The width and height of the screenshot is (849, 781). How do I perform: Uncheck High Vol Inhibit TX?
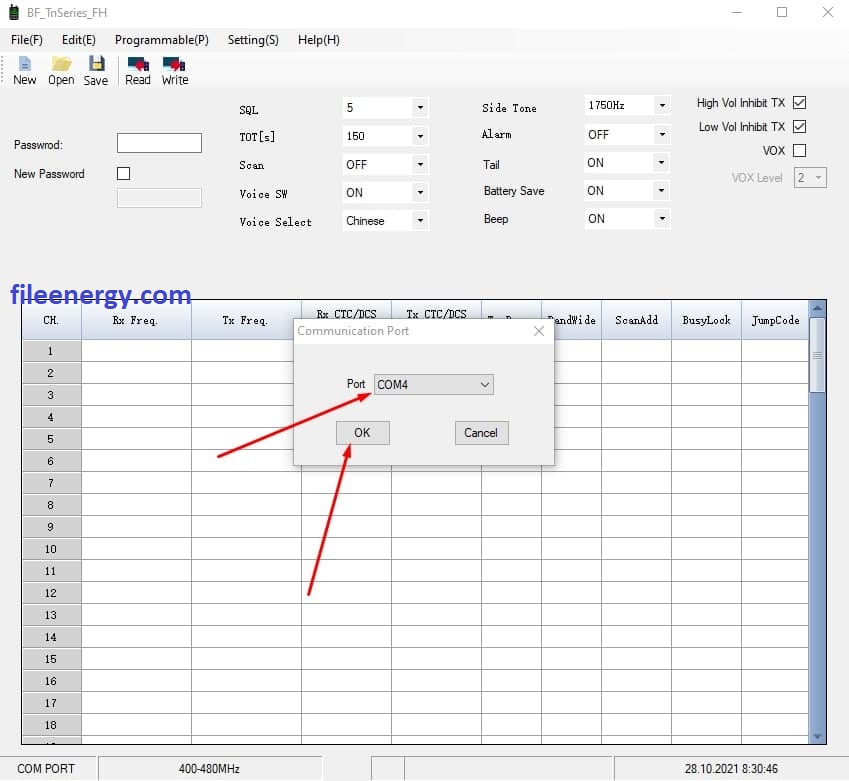[799, 102]
